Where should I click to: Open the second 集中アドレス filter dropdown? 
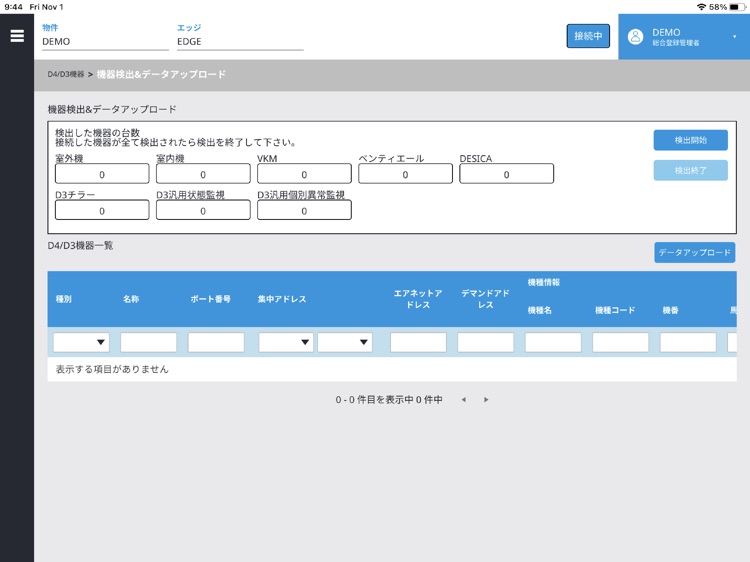(345, 342)
